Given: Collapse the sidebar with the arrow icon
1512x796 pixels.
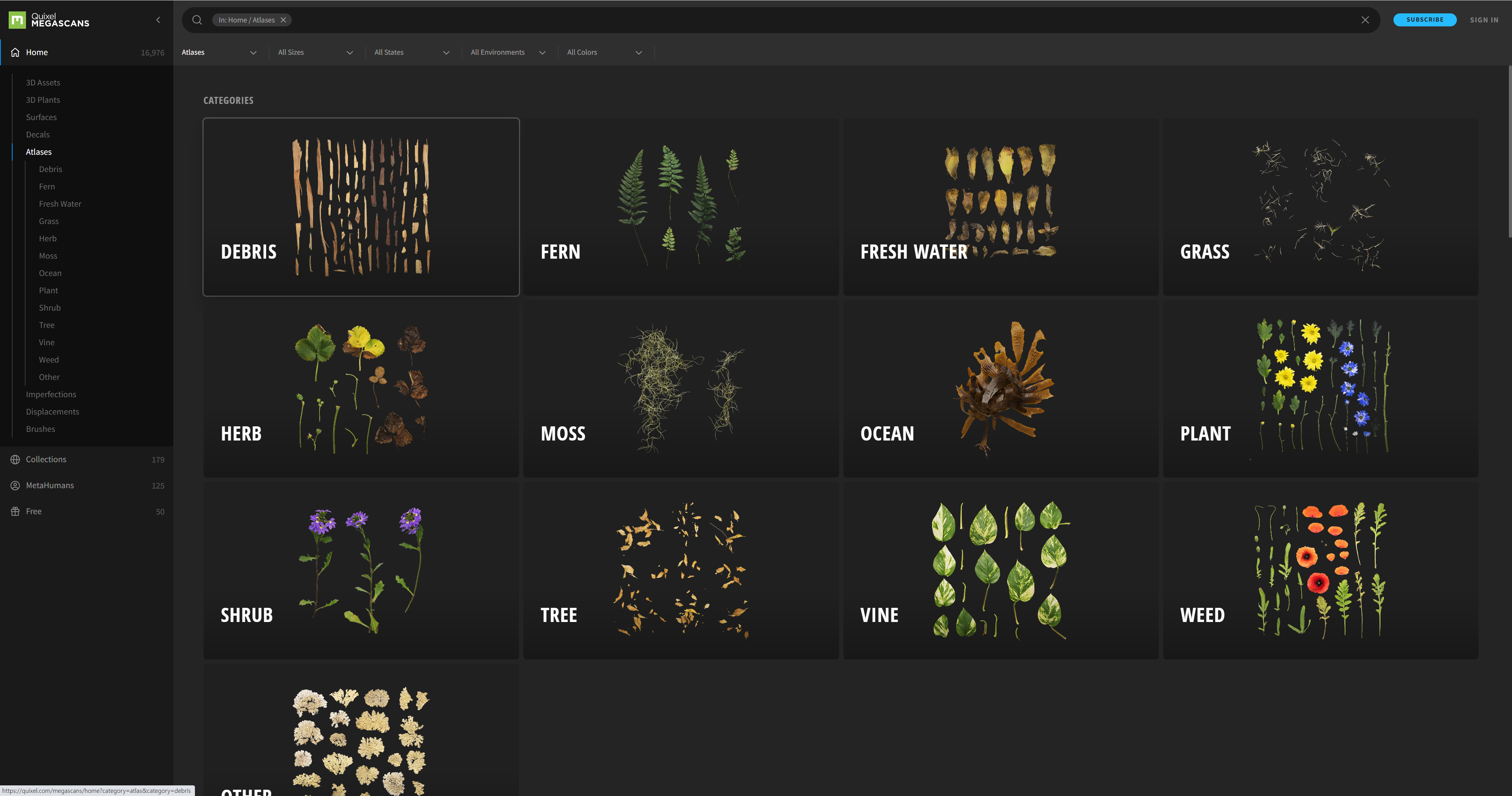Looking at the screenshot, I should click(x=158, y=20).
